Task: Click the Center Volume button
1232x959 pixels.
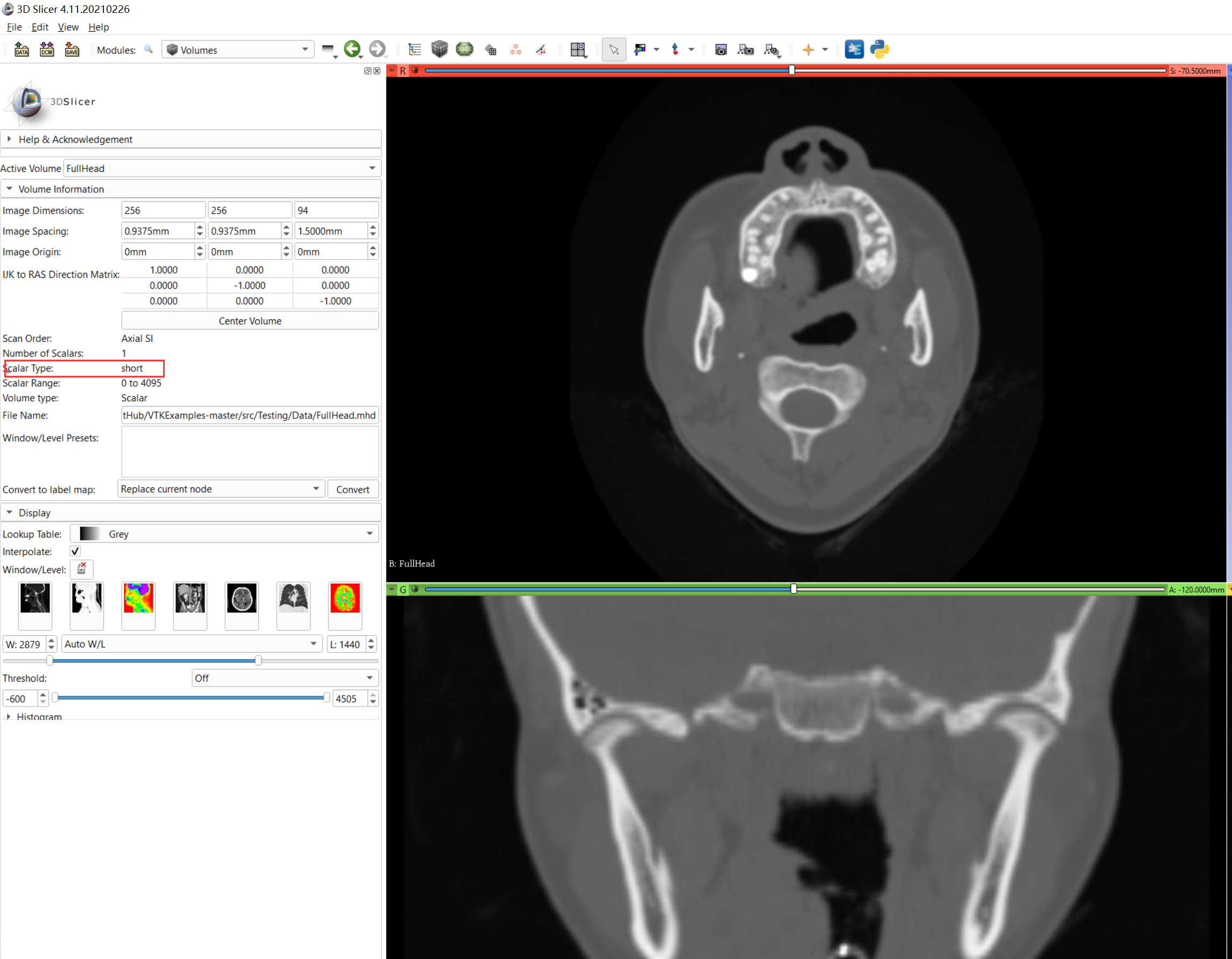Action: point(250,320)
